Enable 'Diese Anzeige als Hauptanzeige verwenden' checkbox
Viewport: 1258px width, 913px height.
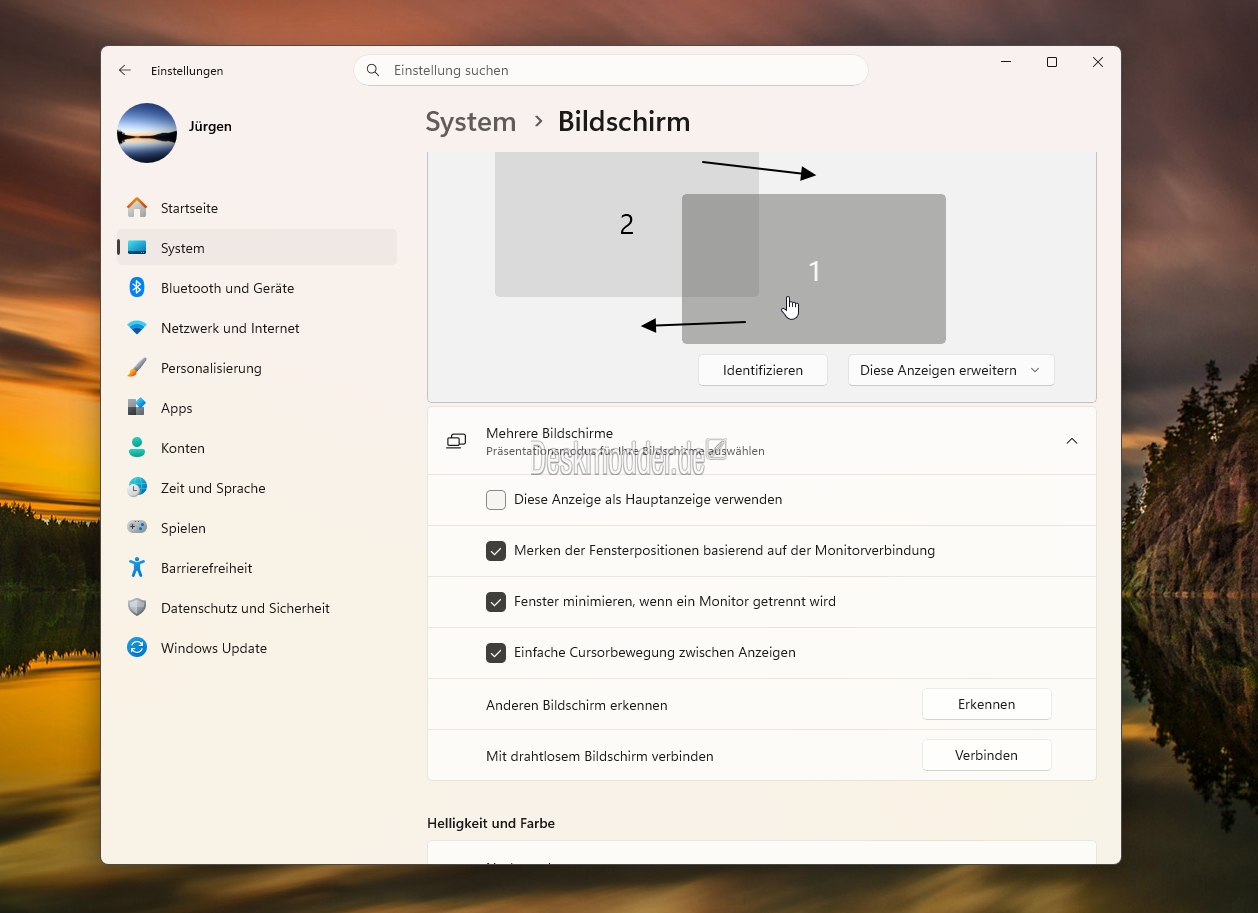click(x=496, y=500)
